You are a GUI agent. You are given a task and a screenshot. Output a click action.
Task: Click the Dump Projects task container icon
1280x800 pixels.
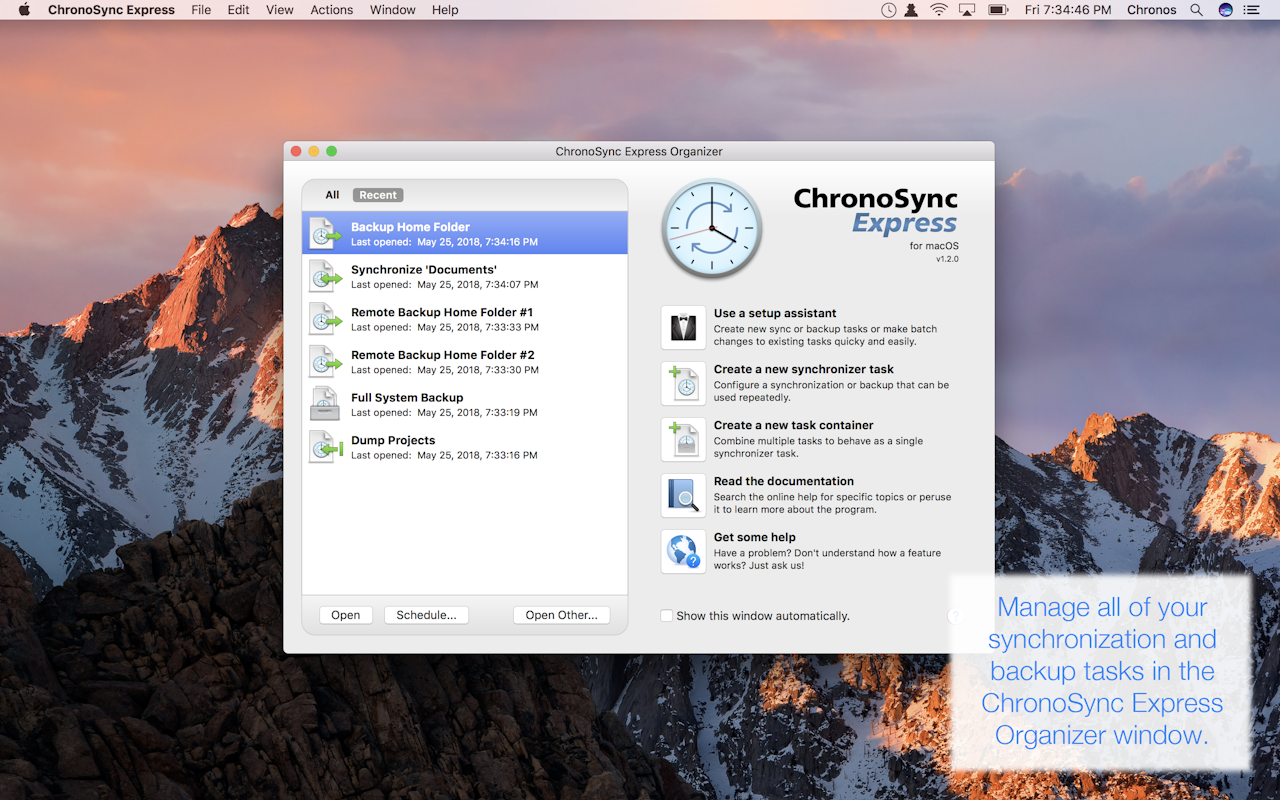click(324, 447)
